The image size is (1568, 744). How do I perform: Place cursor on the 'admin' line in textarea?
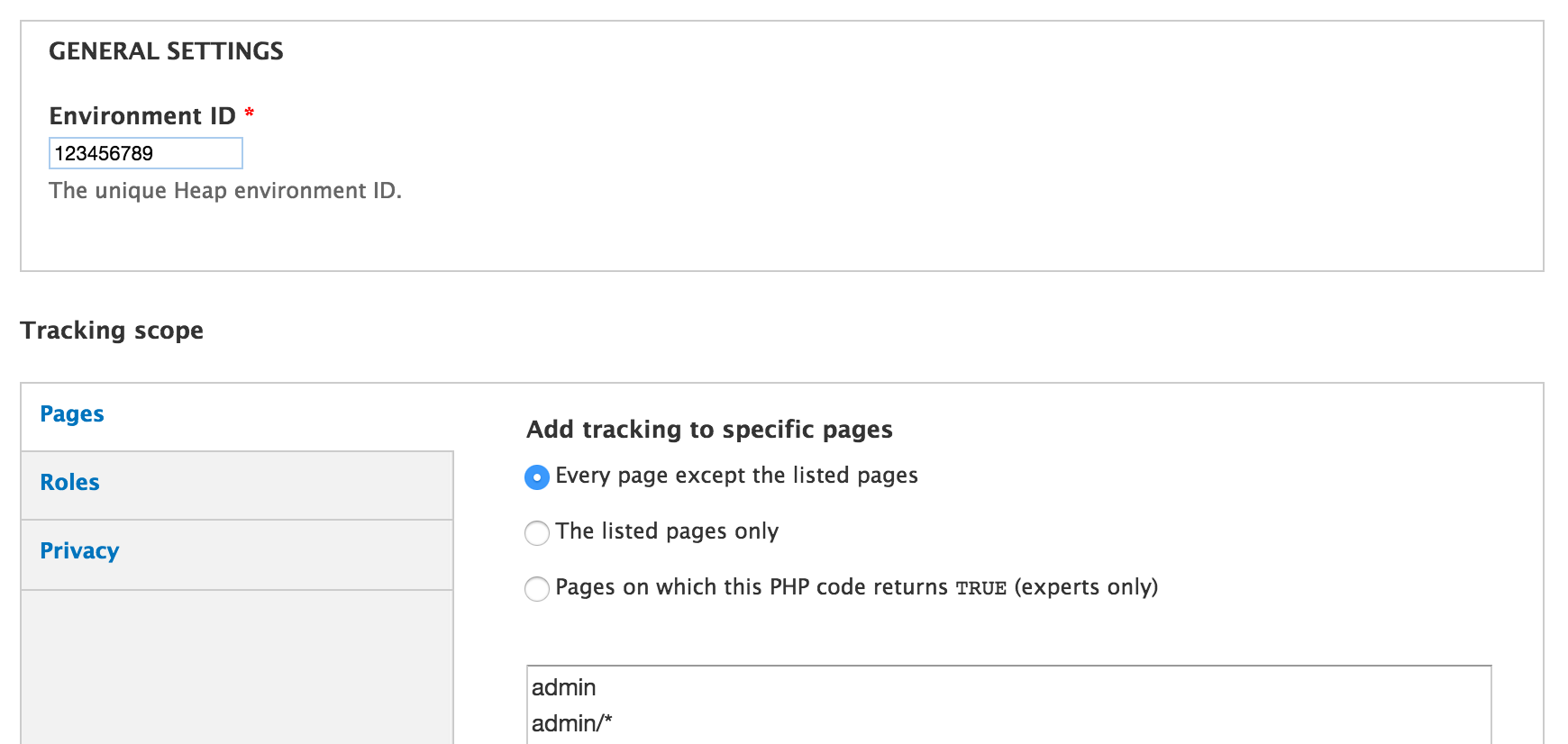click(563, 687)
